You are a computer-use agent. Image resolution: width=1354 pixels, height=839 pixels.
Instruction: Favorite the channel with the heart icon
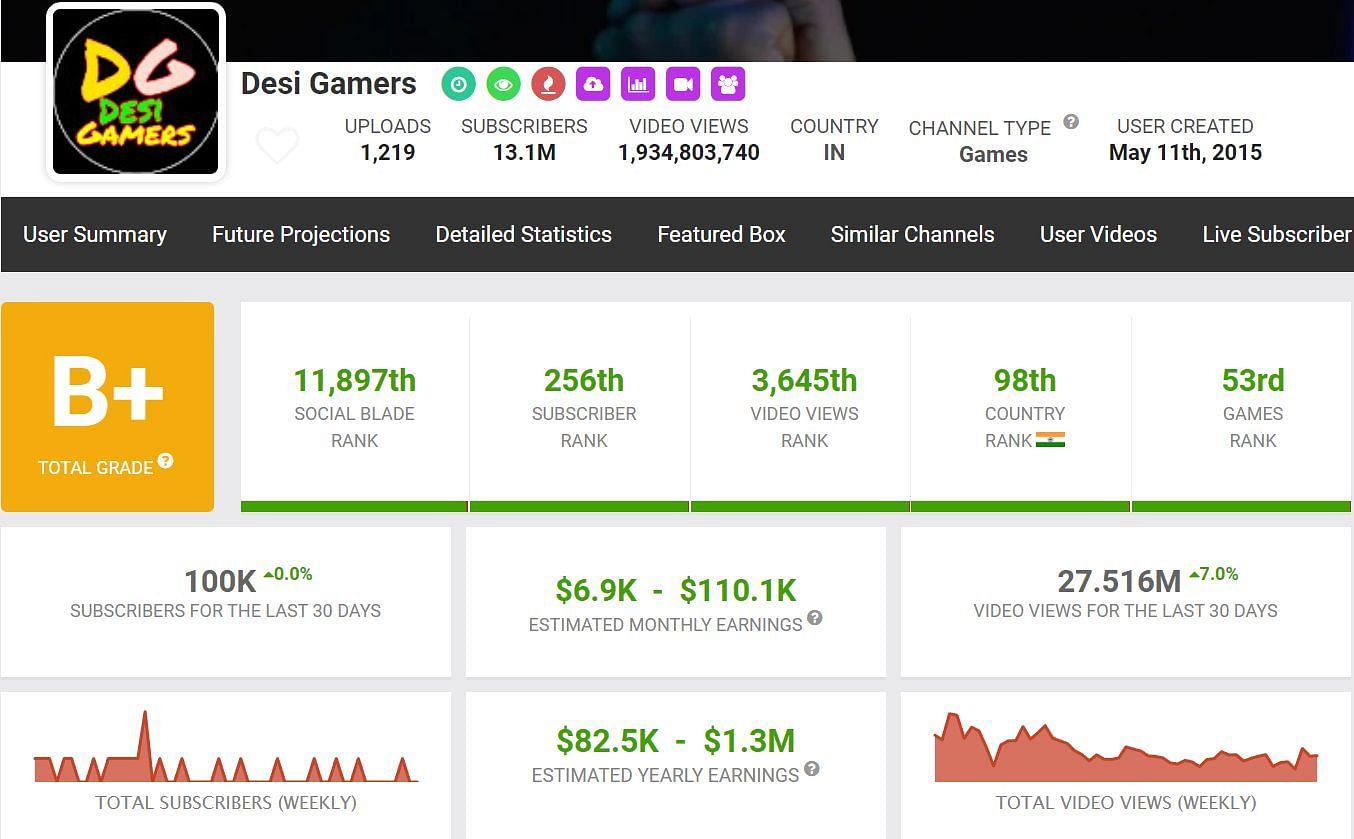[277, 146]
